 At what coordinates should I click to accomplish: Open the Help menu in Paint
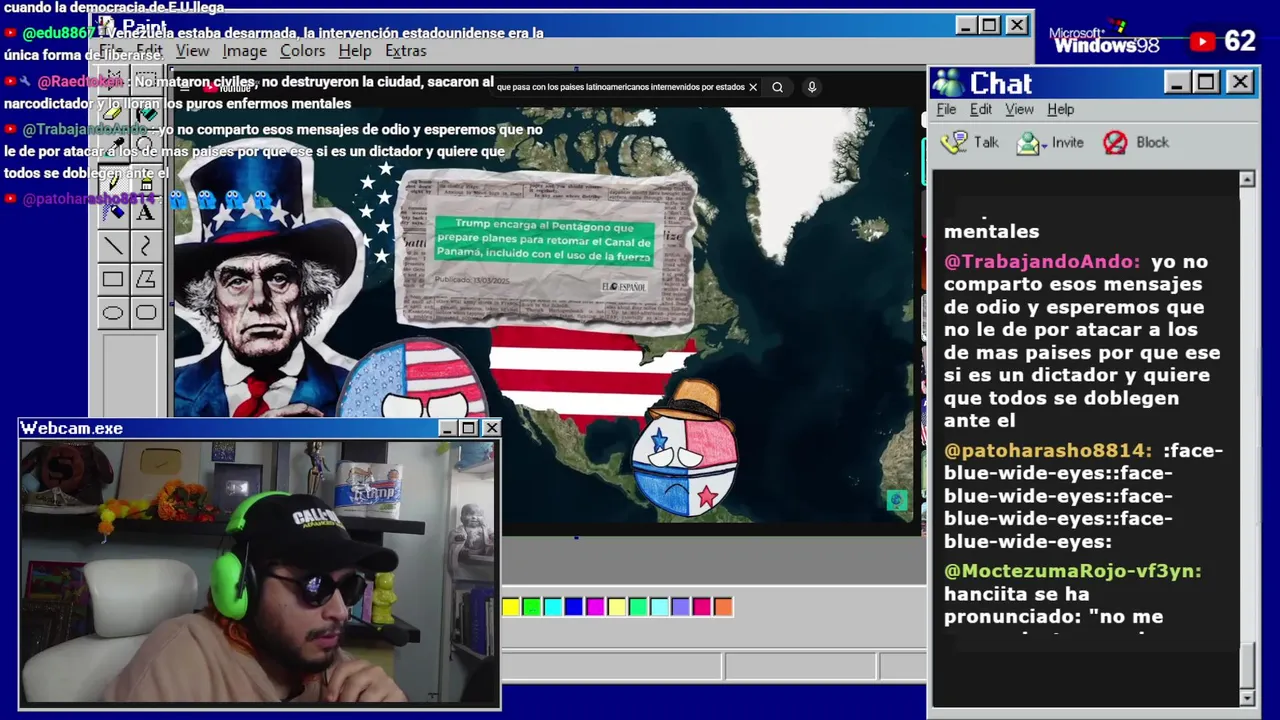354,51
